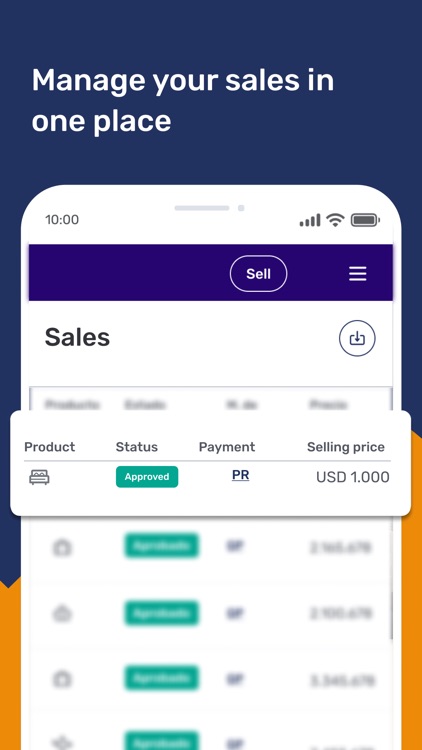Image resolution: width=422 pixels, height=750 pixels.
Task: Click the Product column header
Action: (50, 447)
